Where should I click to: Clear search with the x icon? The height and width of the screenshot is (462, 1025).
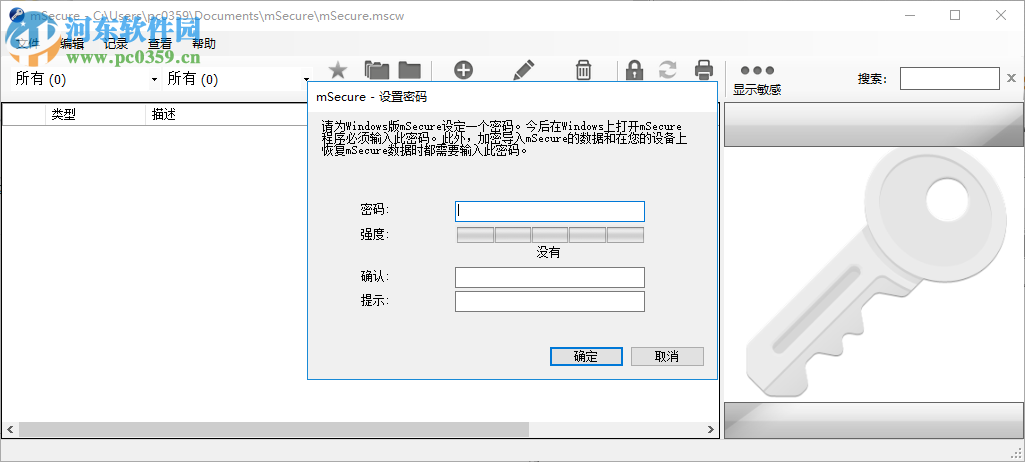tap(1011, 78)
